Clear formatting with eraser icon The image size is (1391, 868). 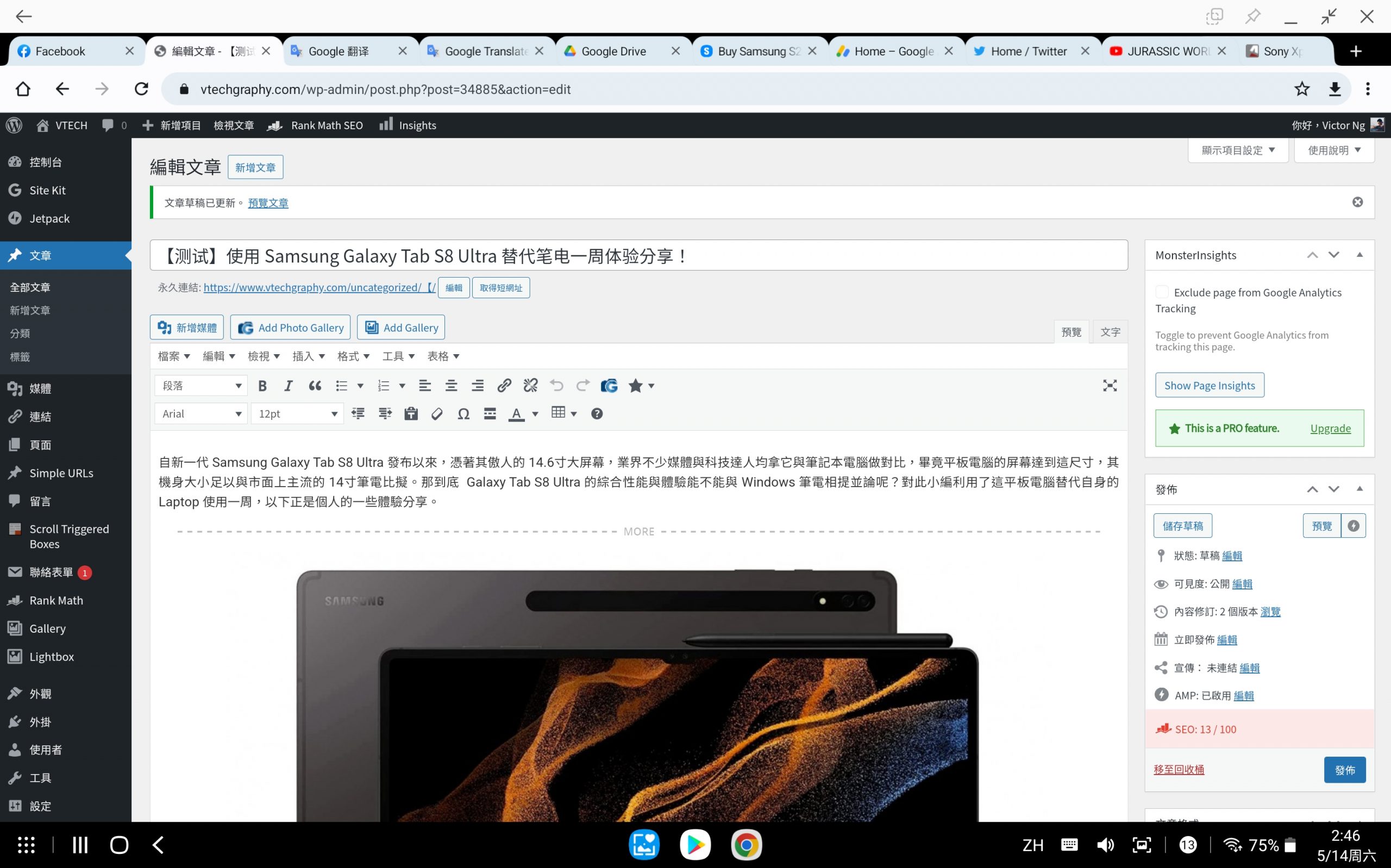click(x=437, y=414)
